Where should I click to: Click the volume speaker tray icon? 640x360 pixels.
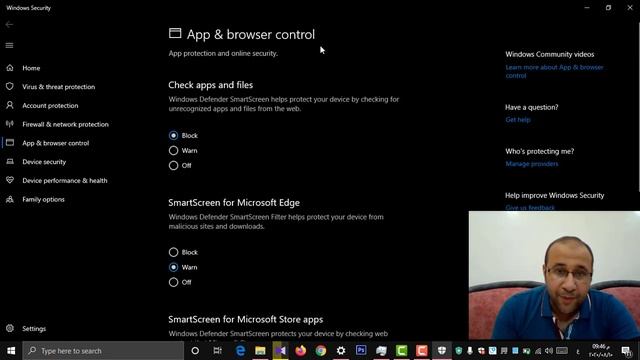point(549,351)
